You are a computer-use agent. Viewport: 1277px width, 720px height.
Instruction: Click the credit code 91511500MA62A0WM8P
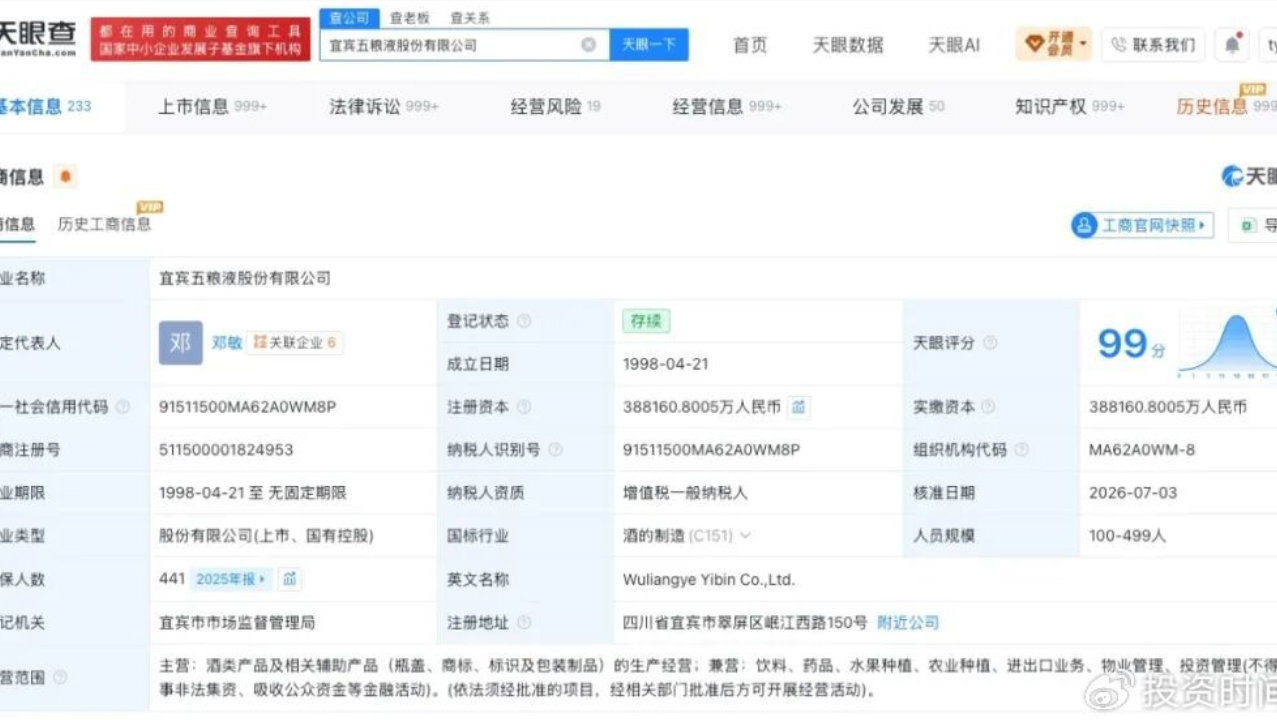click(x=247, y=407)
